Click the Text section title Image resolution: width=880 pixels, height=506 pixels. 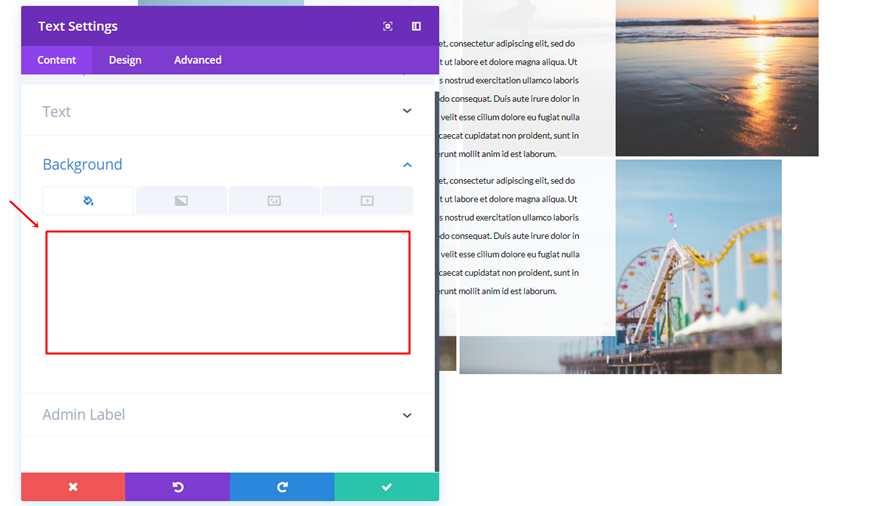click(x=56, y=112)
